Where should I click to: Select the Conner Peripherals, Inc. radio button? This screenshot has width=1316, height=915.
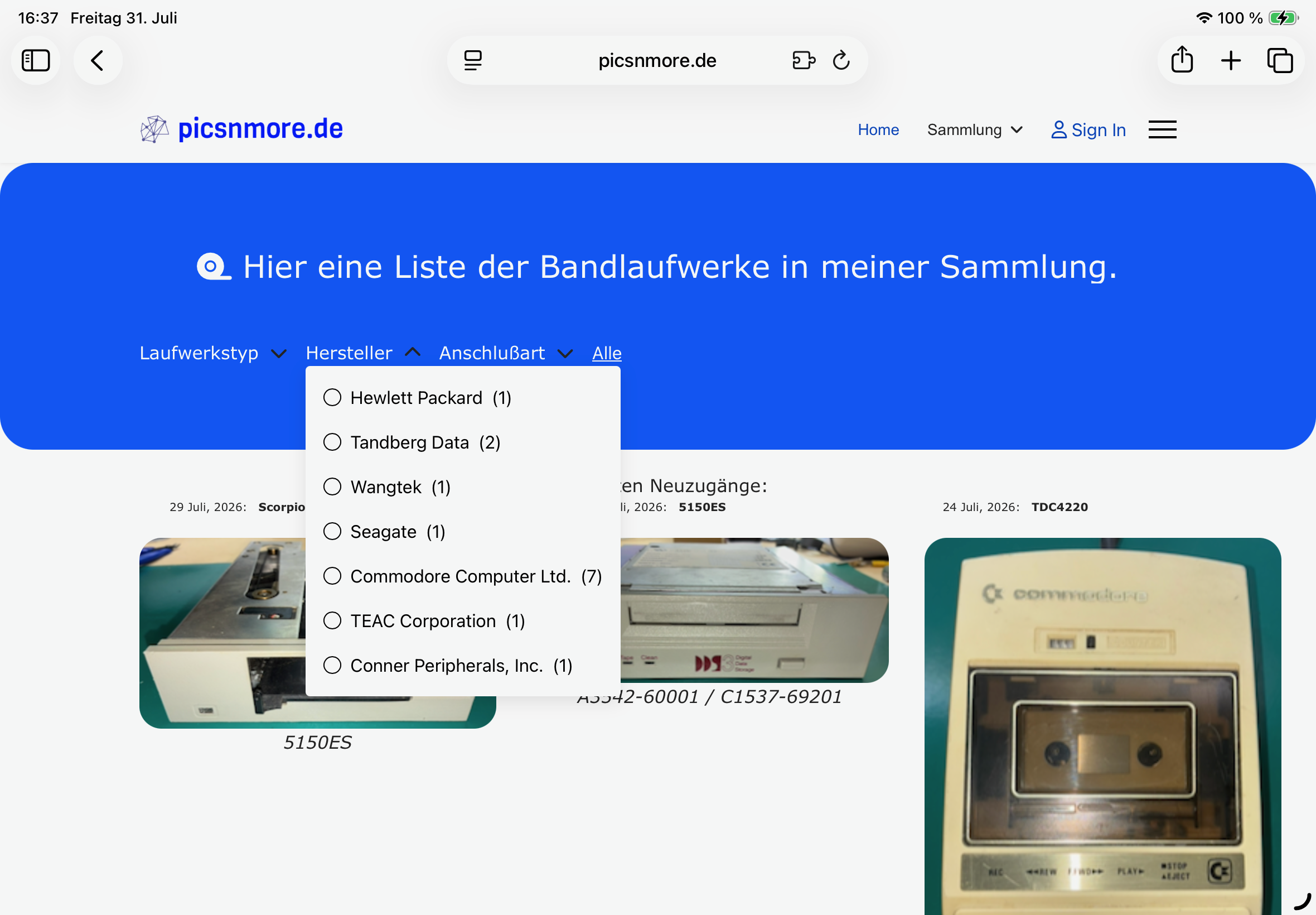(x=332, y=665)
